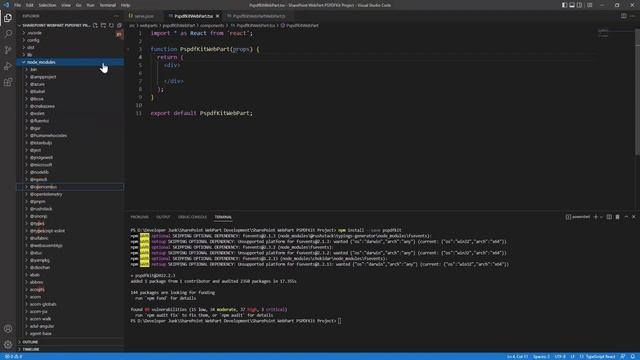Open the Source Control view
640x360 pixels.
[x=8, y=50]
